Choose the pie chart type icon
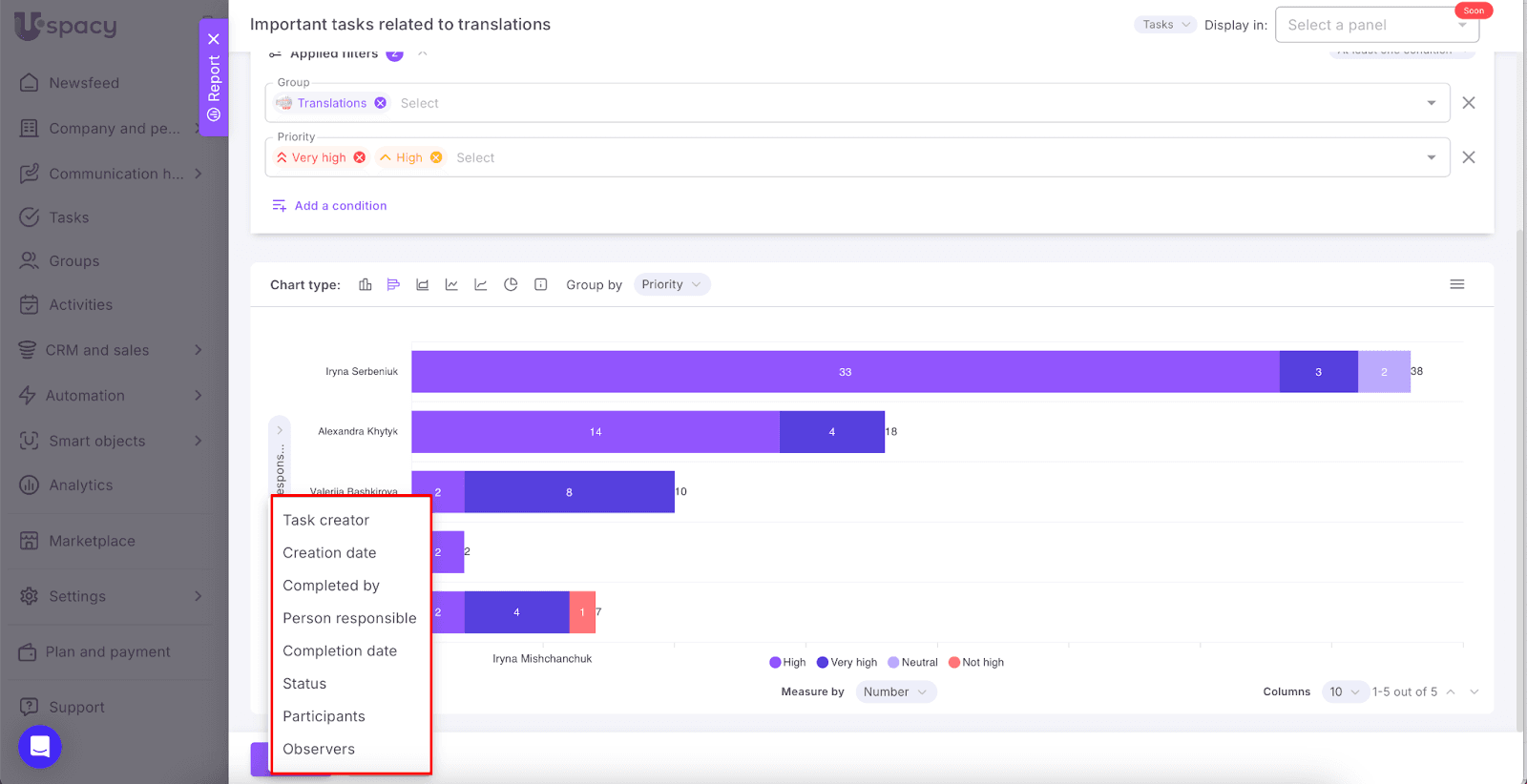Image resolution: width=1527 pixels, height=784 pixels. [511, 284]
